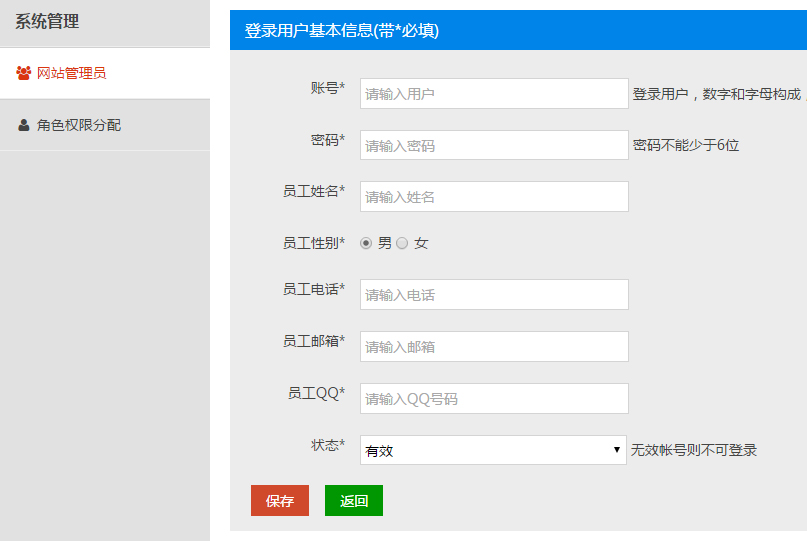This screenshot has width=807, height=541.
Task: Click the group users icon beside 网站管理员
Action: pos(23,73)
